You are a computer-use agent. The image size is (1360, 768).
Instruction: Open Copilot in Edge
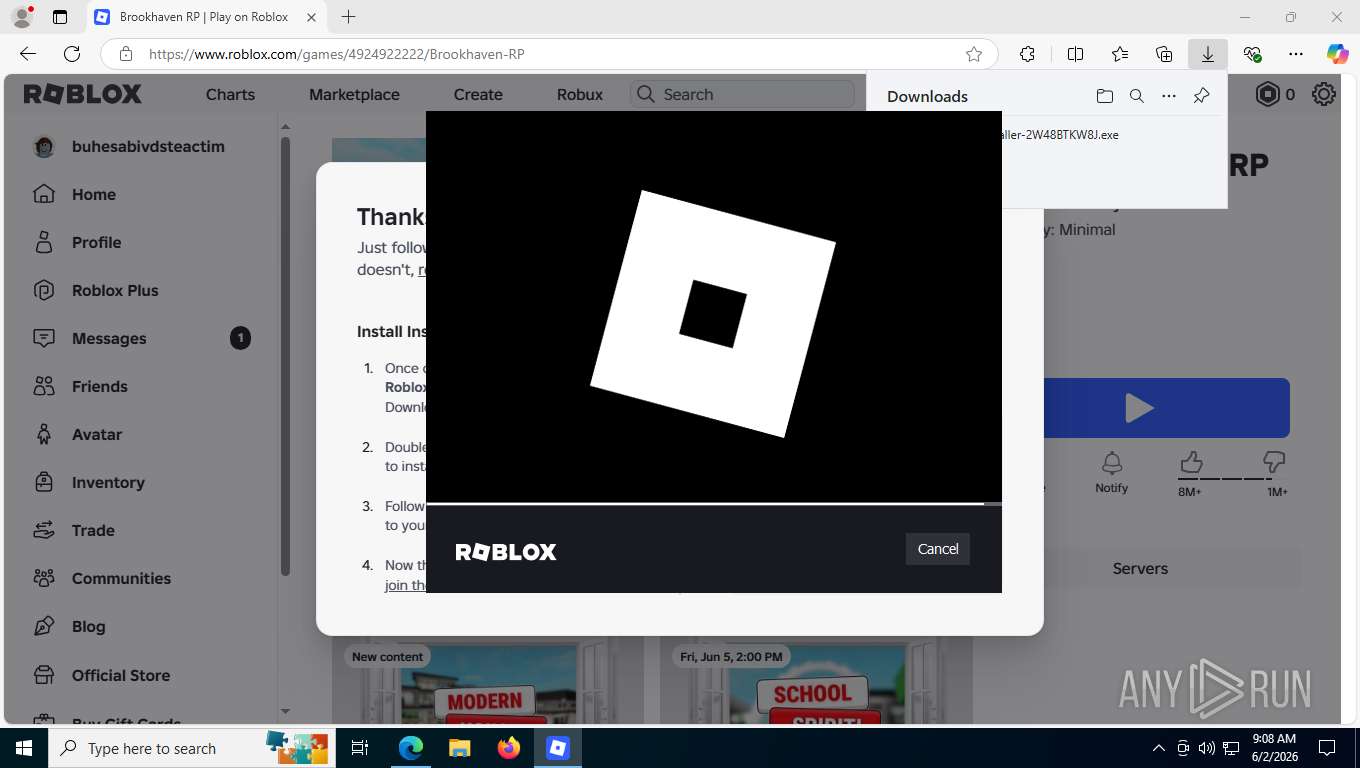(x=1338, y=54)
